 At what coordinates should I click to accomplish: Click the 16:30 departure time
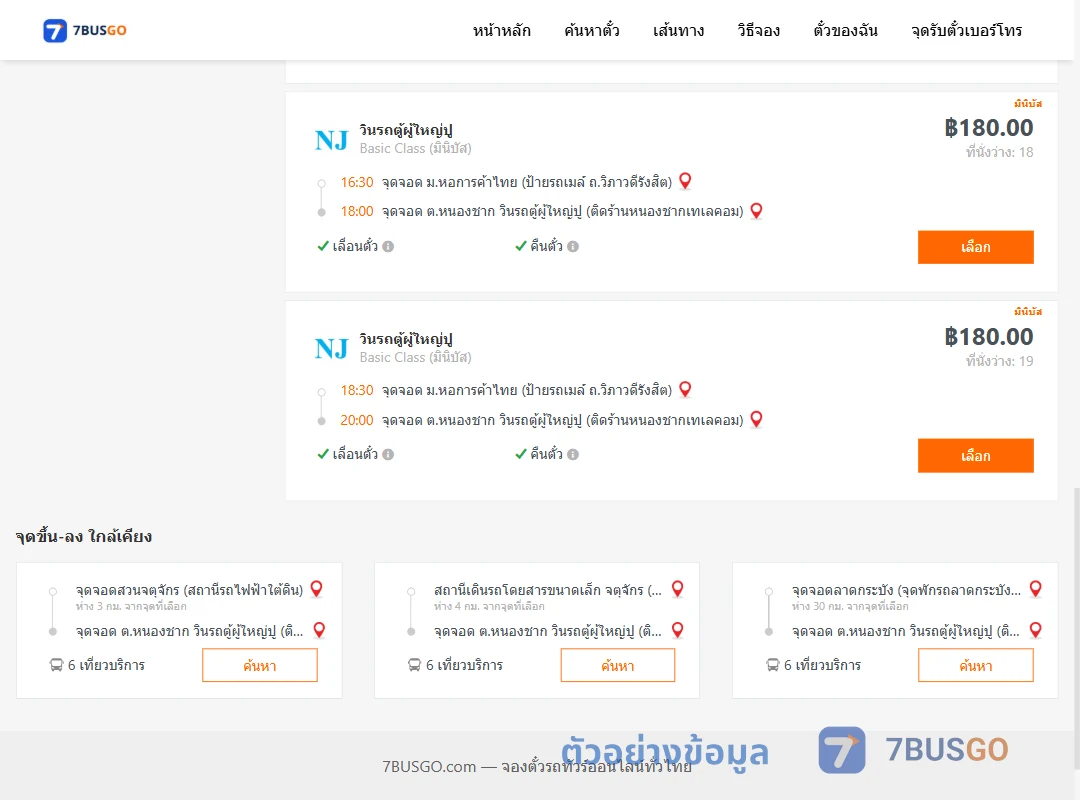[x=357, y=182]
